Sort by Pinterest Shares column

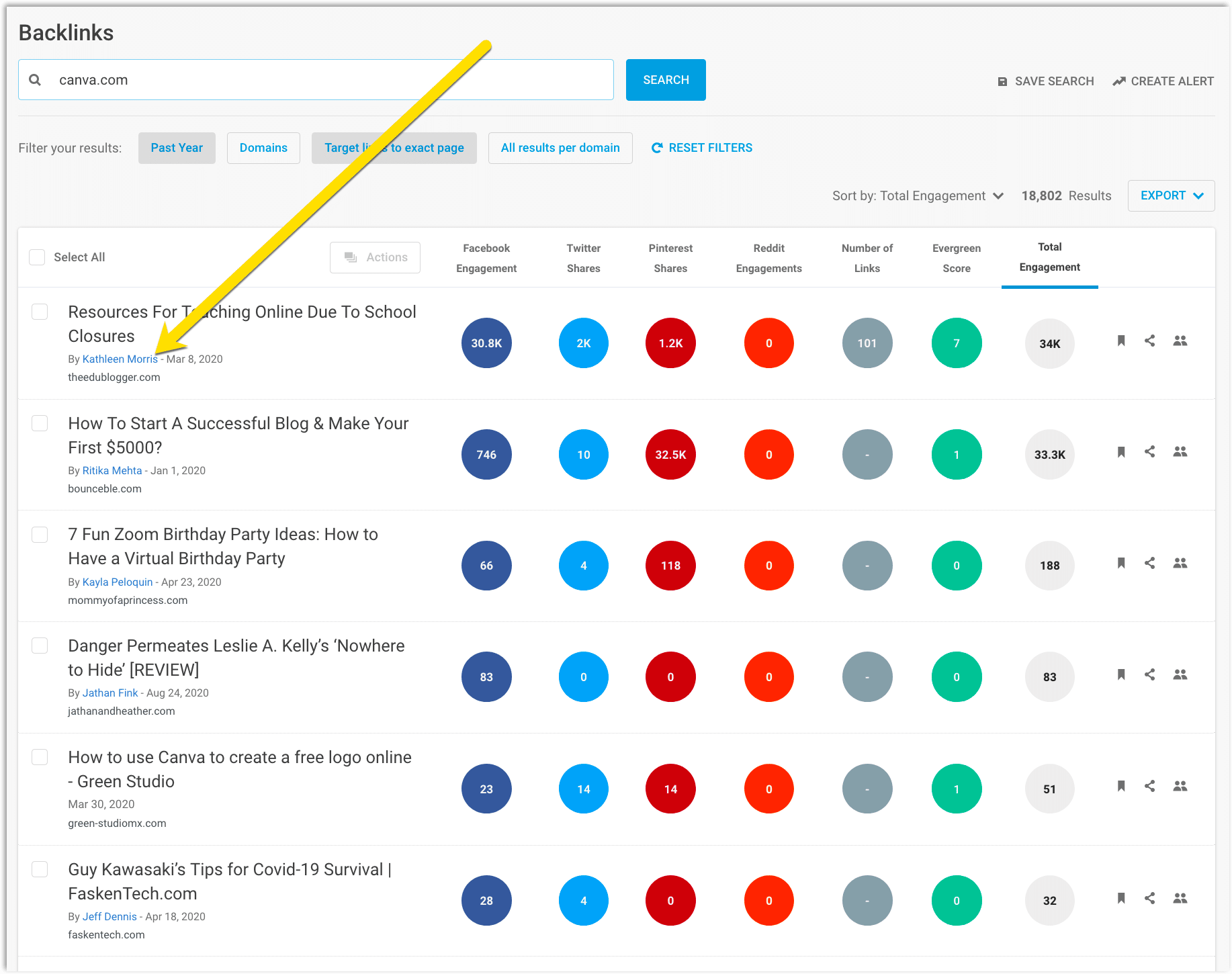point(670,258)
